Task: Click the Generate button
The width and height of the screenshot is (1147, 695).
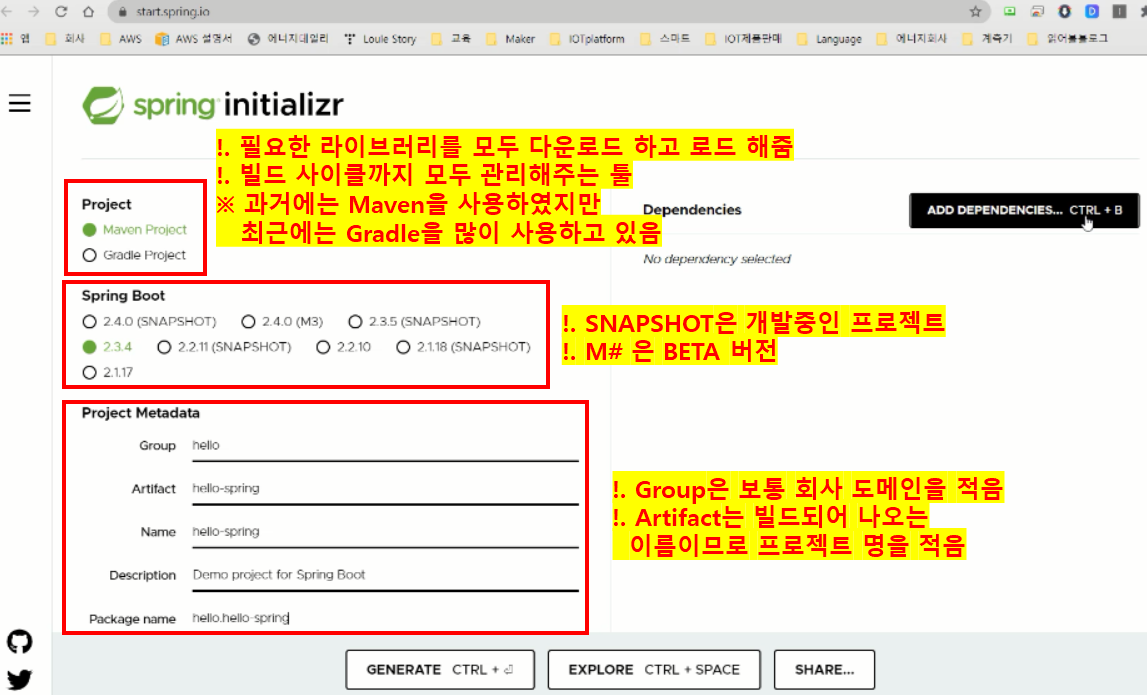Action: [x=440, y=669]
